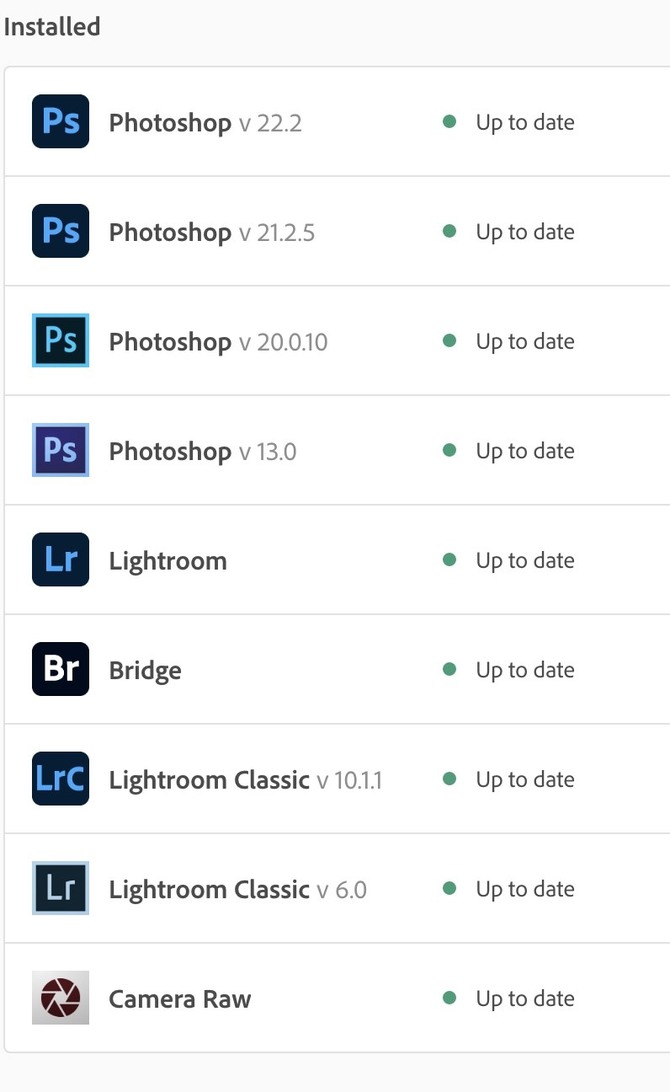Select the Camera Raw name
The height and width of the screenshot is (1092, 670).
pos(180,999)
